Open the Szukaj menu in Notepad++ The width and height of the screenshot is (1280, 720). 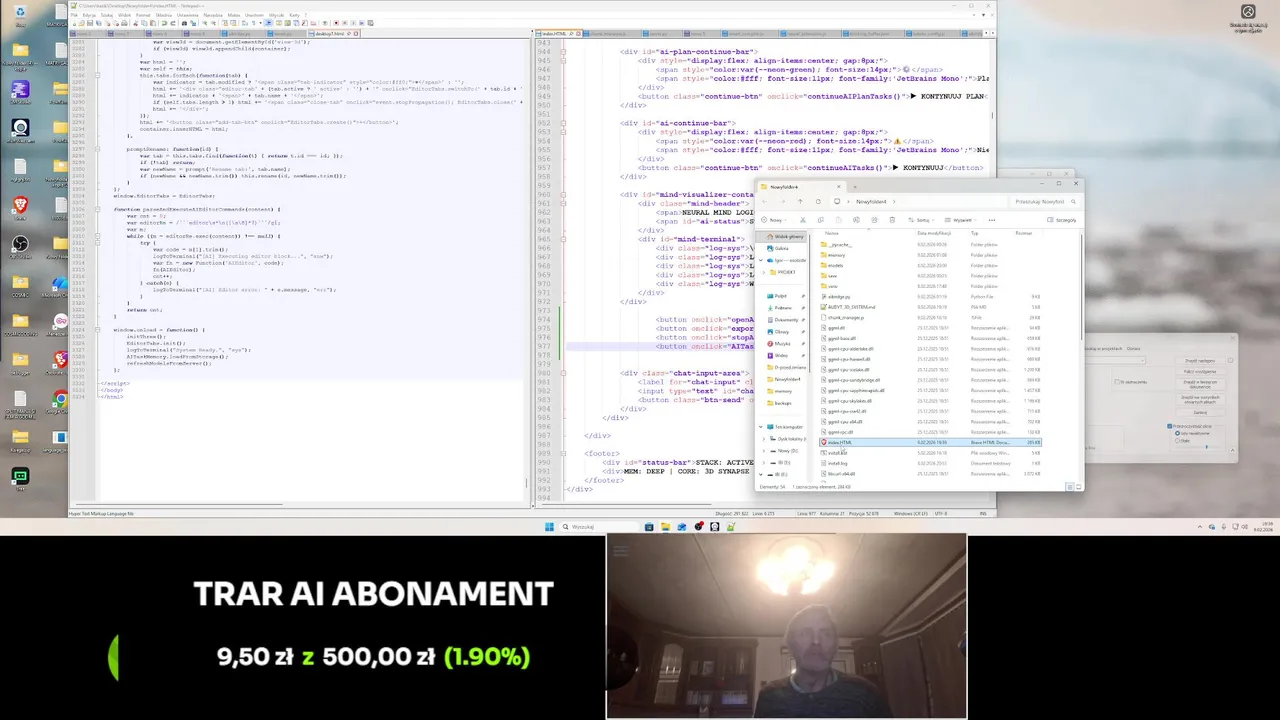coord(107,15)
